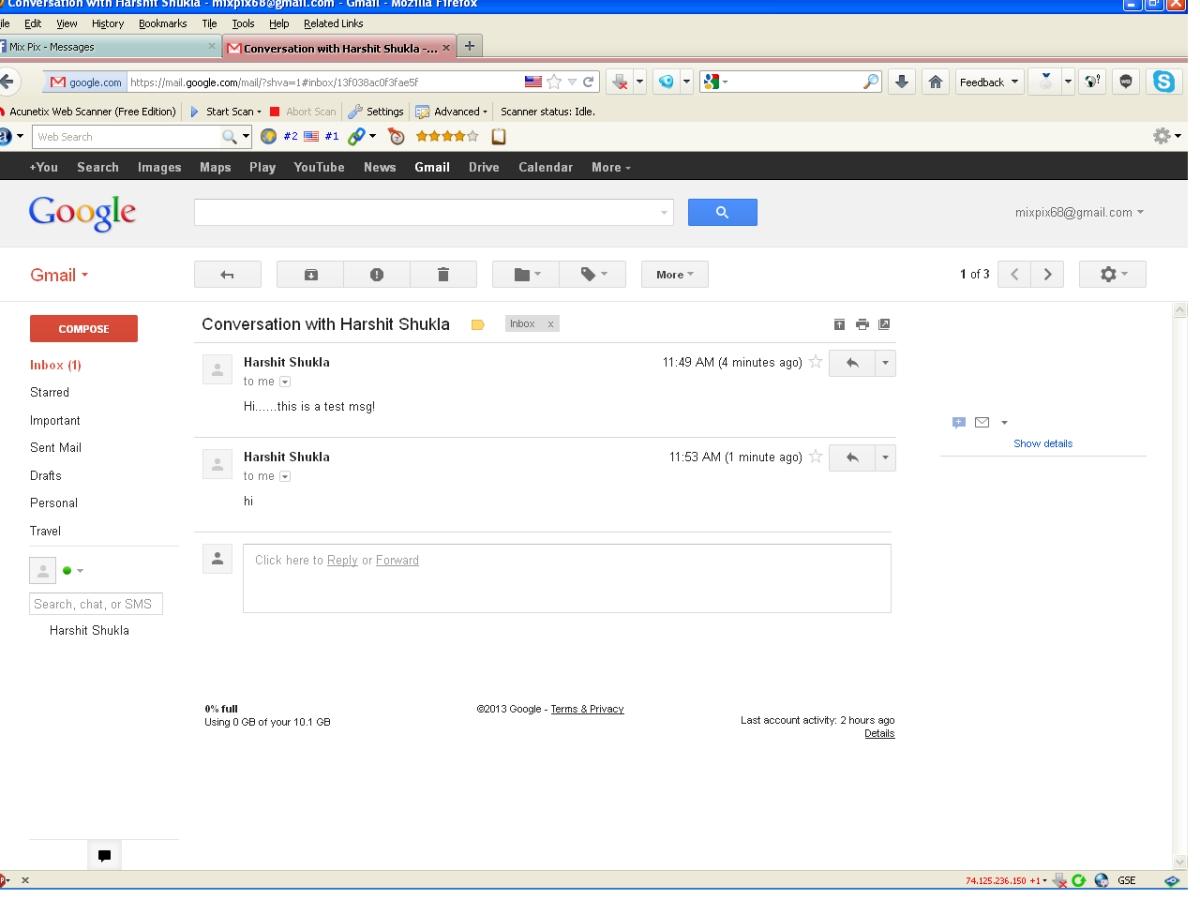Open Drive in the Google bar

(x=483, y=167)
